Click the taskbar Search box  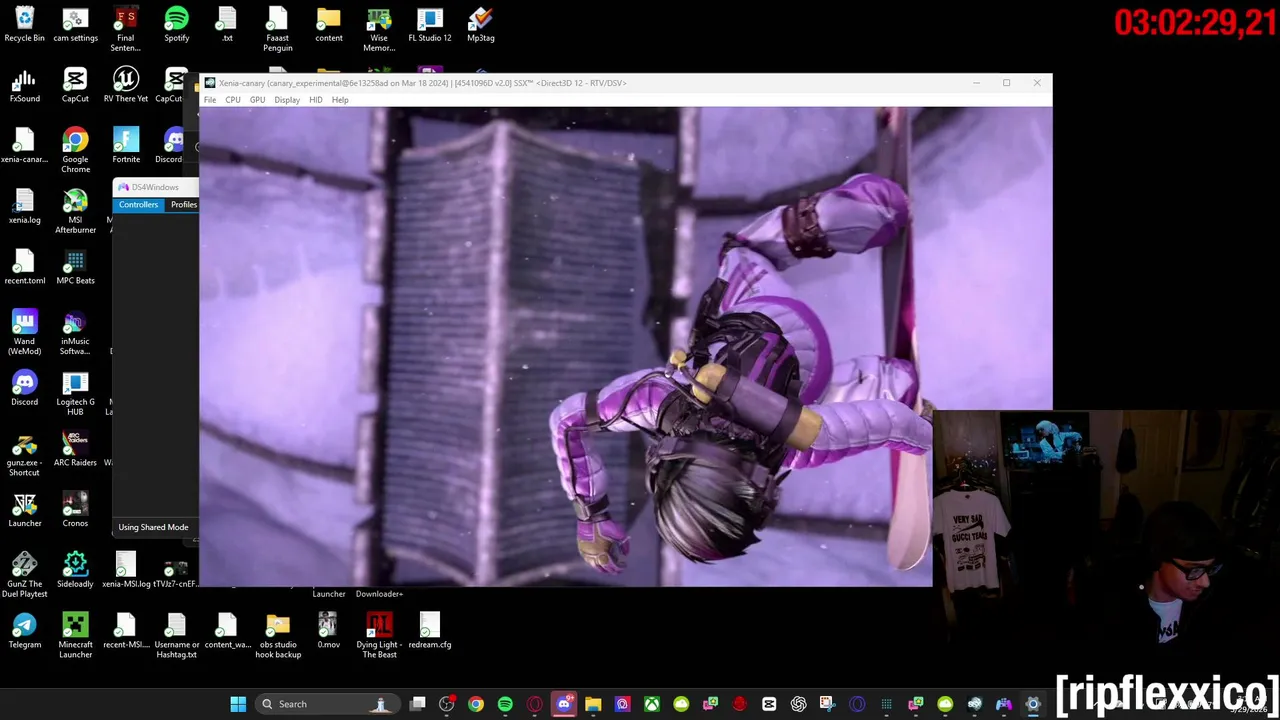[326, 704]
